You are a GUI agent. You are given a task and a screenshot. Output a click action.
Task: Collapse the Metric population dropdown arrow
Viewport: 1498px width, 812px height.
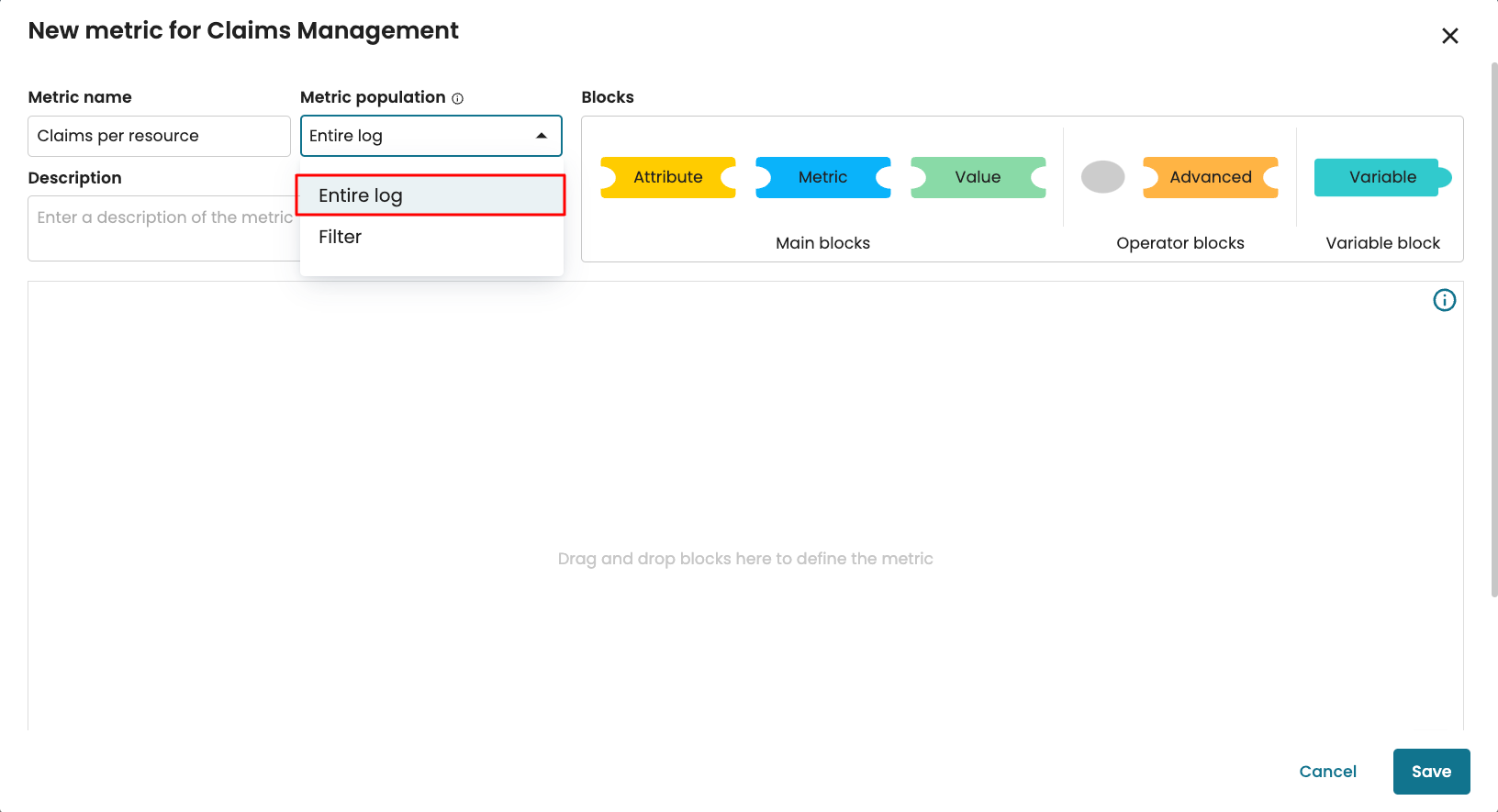click(542, 136)
